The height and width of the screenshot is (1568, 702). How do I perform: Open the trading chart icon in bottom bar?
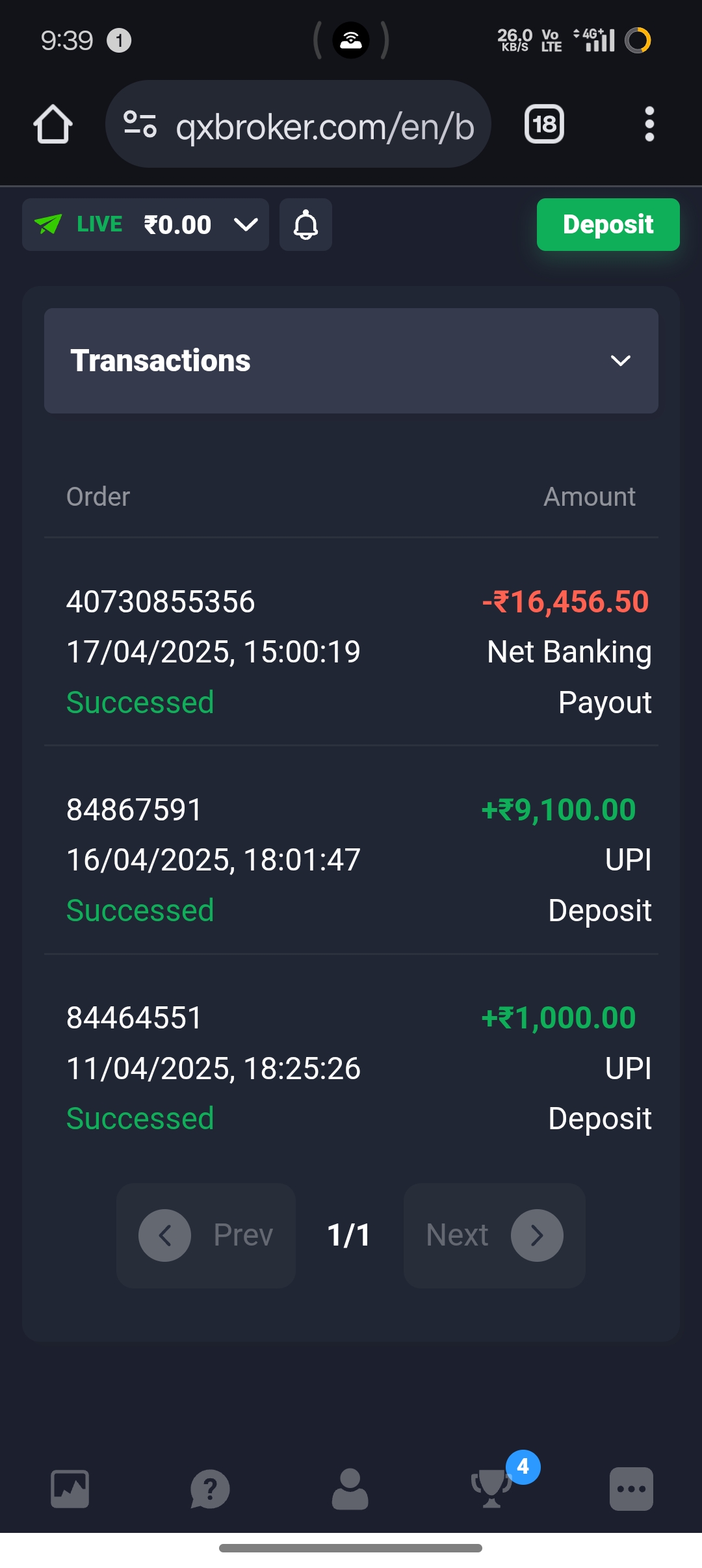pos(70,1489)
